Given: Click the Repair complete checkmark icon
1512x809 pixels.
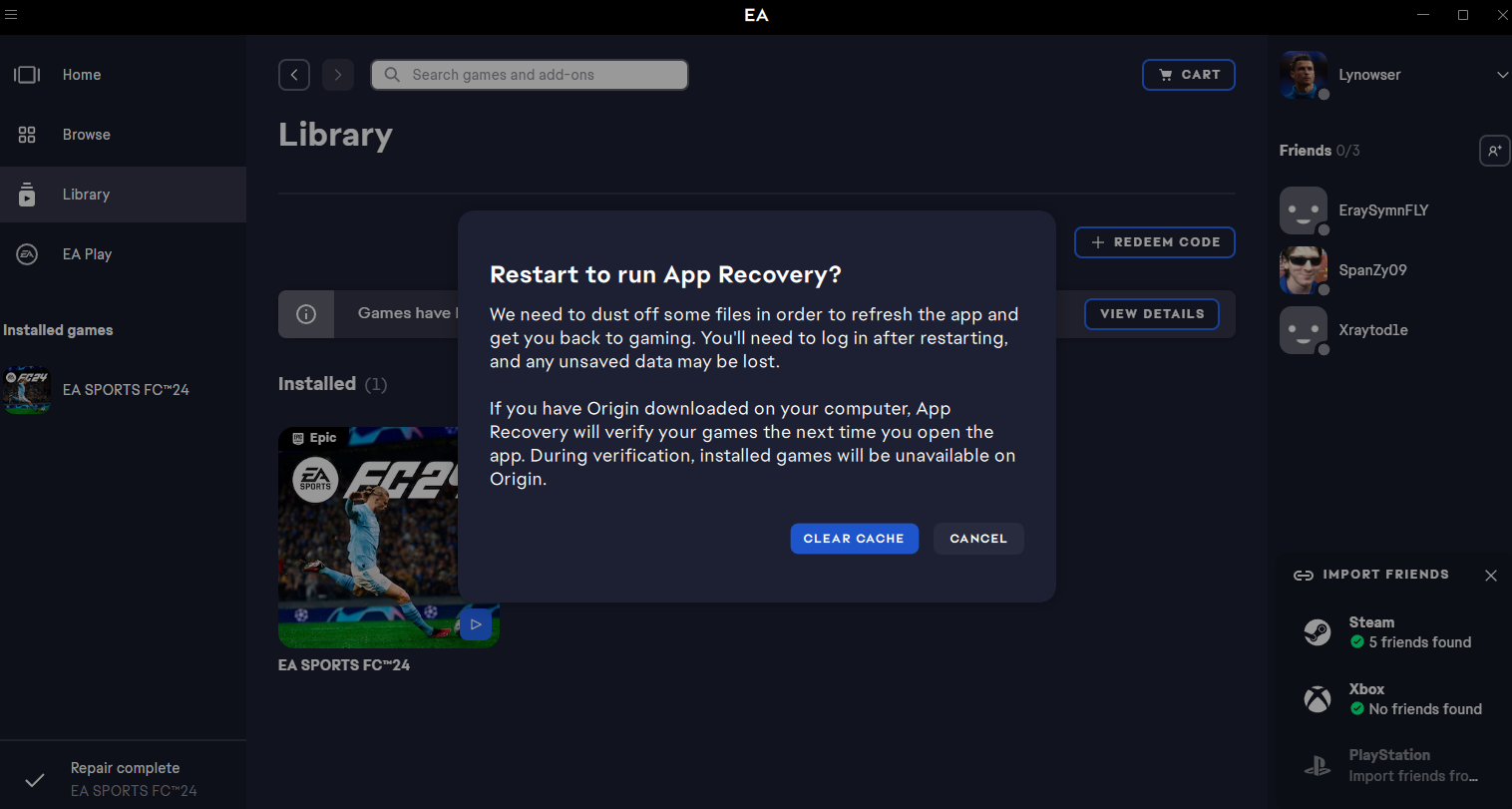Looking at the screenshot, I should tap(35, 780).
